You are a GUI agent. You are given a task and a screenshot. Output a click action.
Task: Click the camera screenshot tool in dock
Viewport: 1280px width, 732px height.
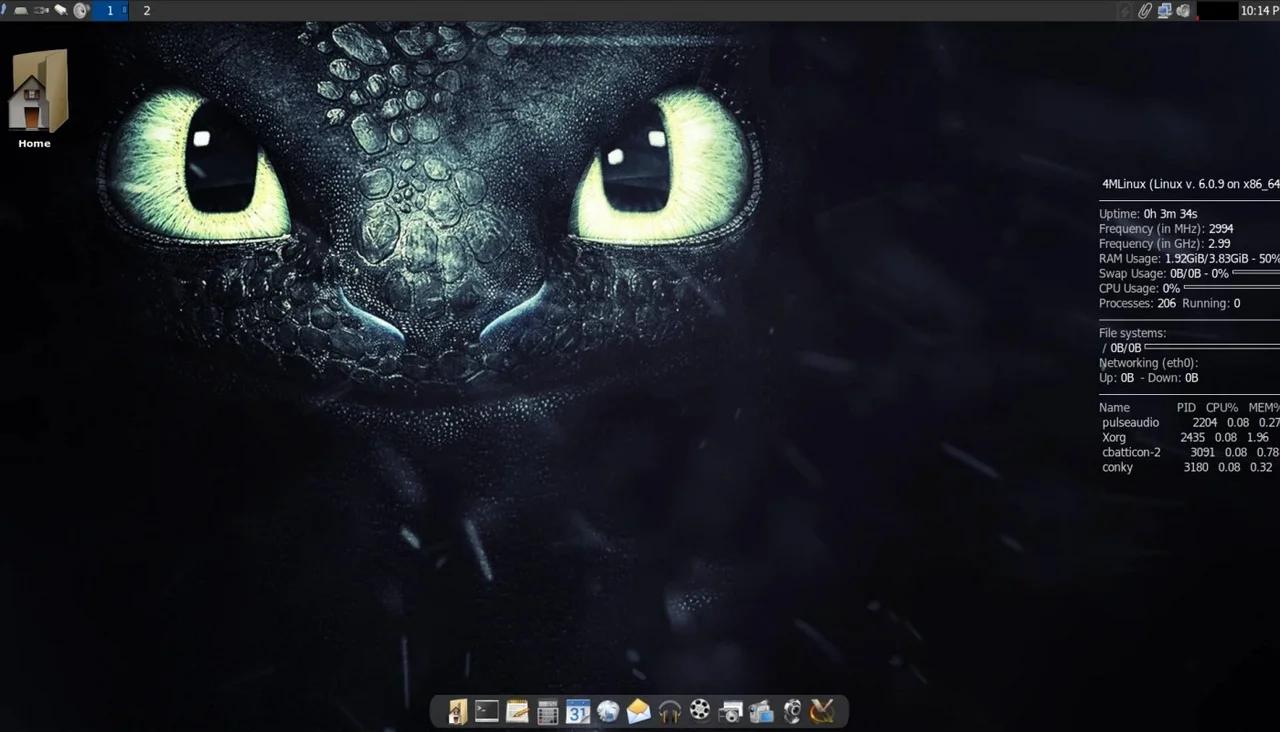(731, 712)
